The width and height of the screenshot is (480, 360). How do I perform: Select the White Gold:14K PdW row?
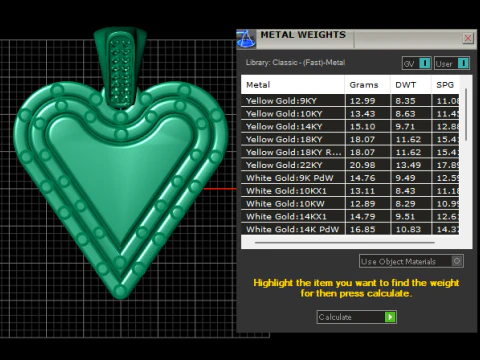pos(350,229)
